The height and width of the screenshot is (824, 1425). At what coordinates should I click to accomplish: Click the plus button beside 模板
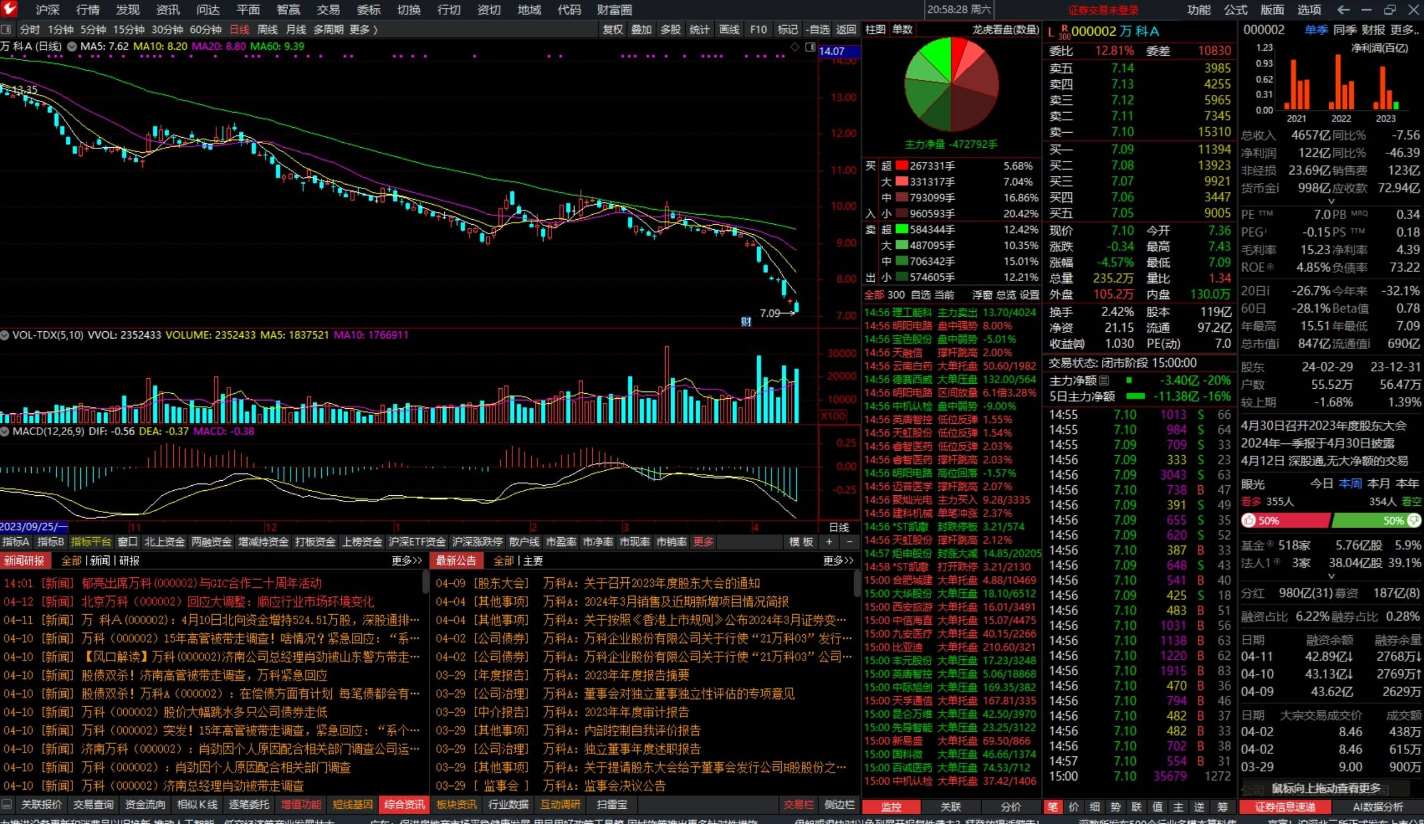[x=831, y=542]
